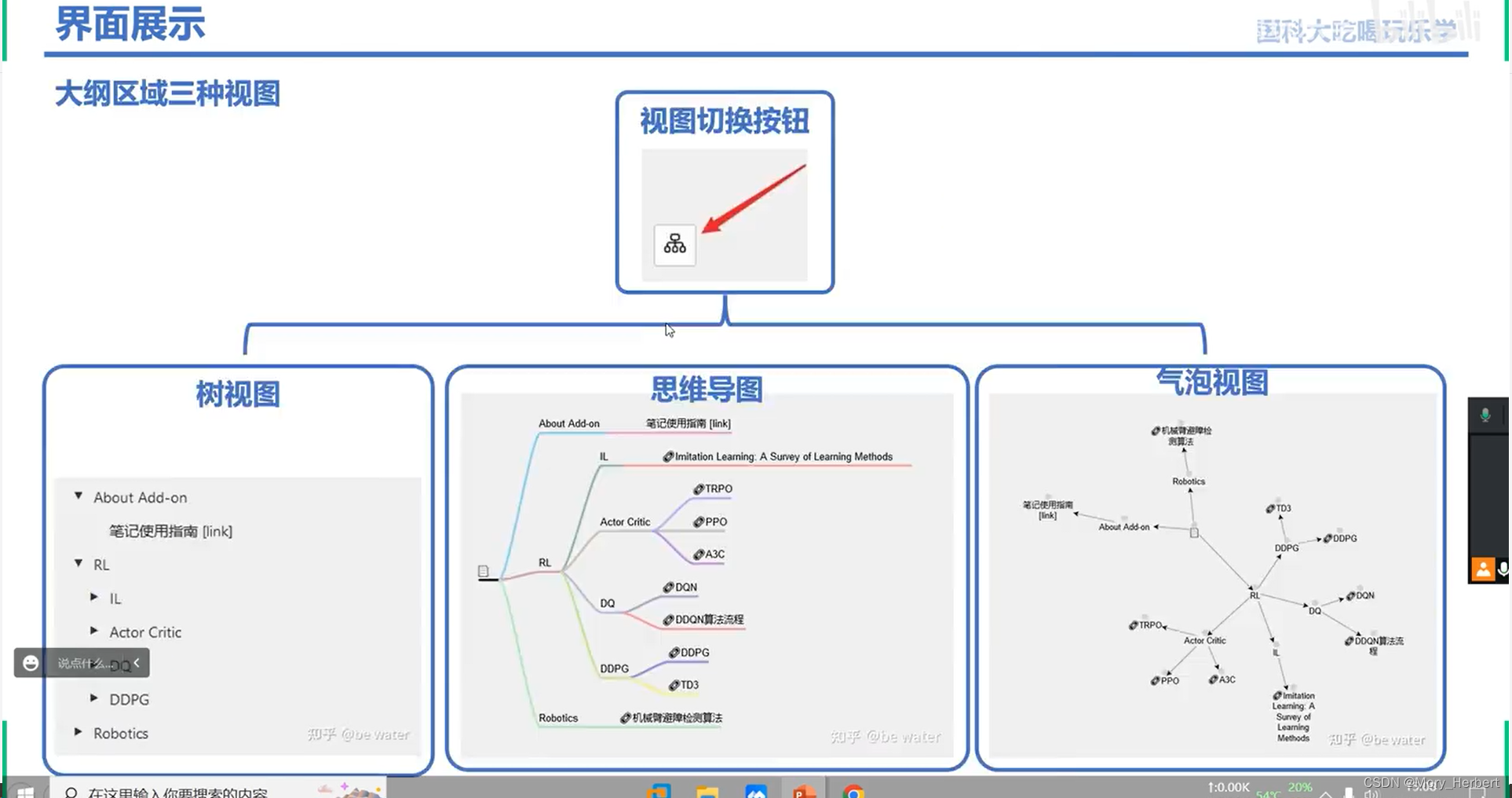Select About Add-on node in mind map
This screenshot has width=1512, height=798.
[x=569, y=423]
